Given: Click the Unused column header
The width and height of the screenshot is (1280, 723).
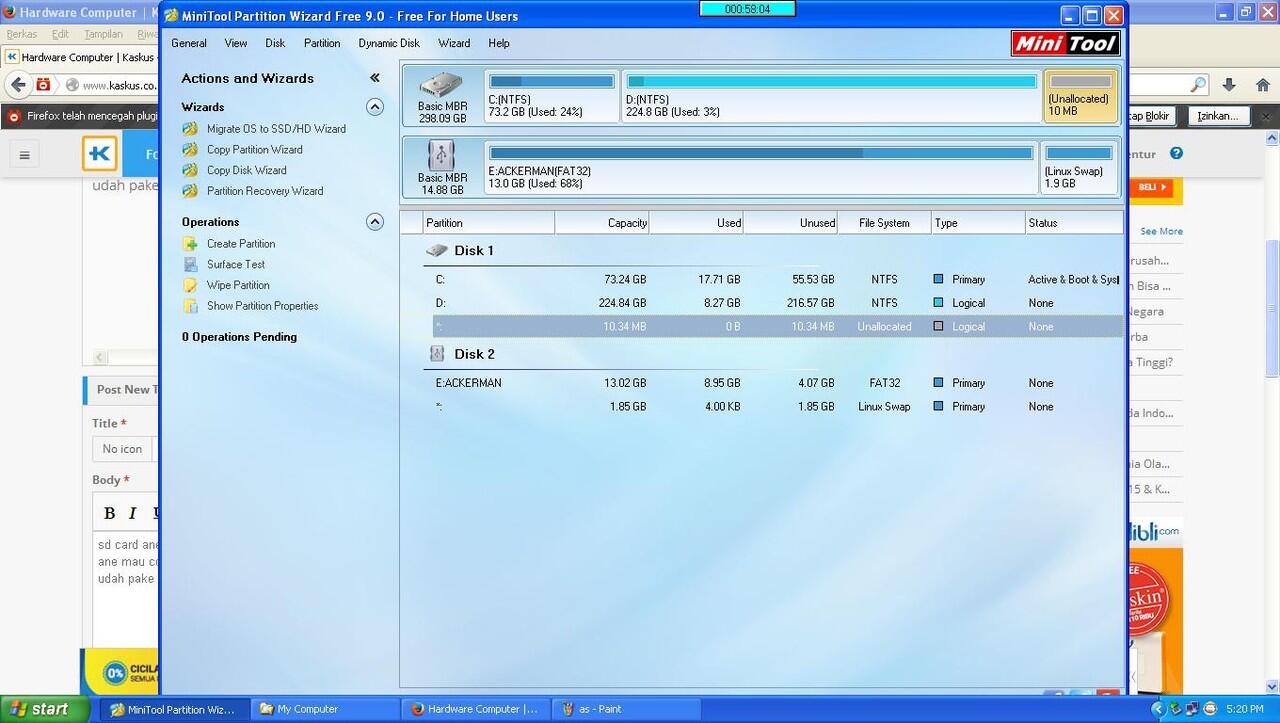Looking at the screenshot, I should click(x=790, y=223).
